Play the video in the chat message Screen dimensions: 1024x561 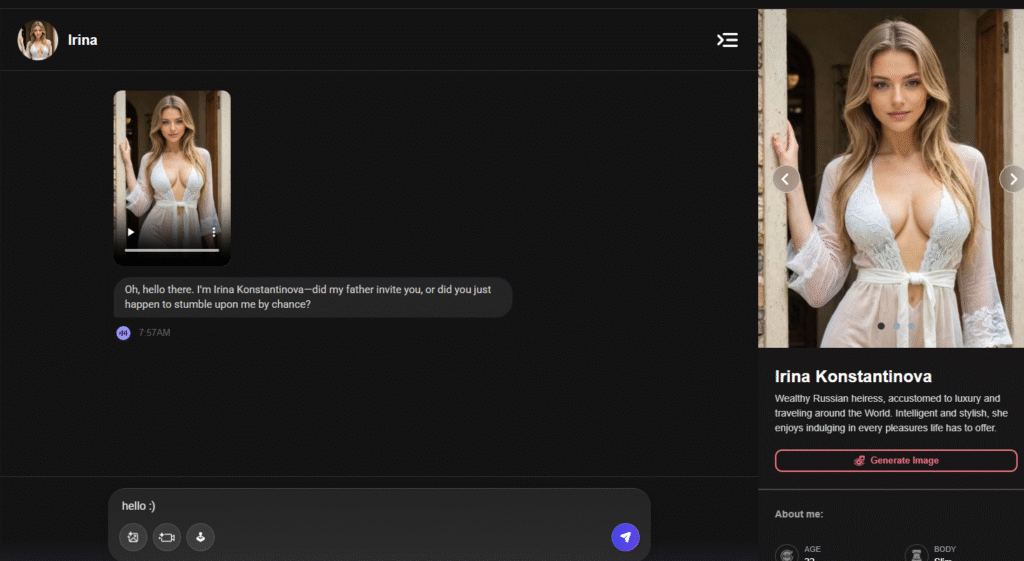[x=131, y=232]
